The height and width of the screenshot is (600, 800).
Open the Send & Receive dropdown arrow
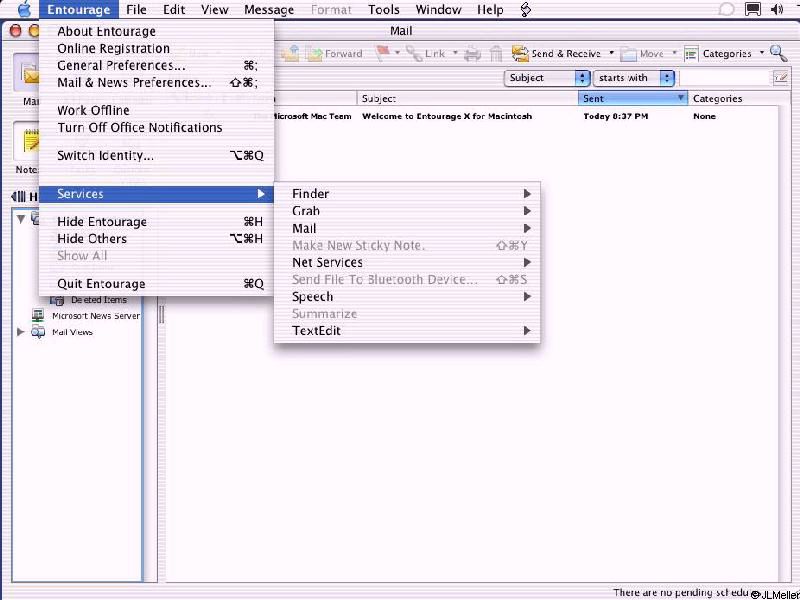point(611,53)
